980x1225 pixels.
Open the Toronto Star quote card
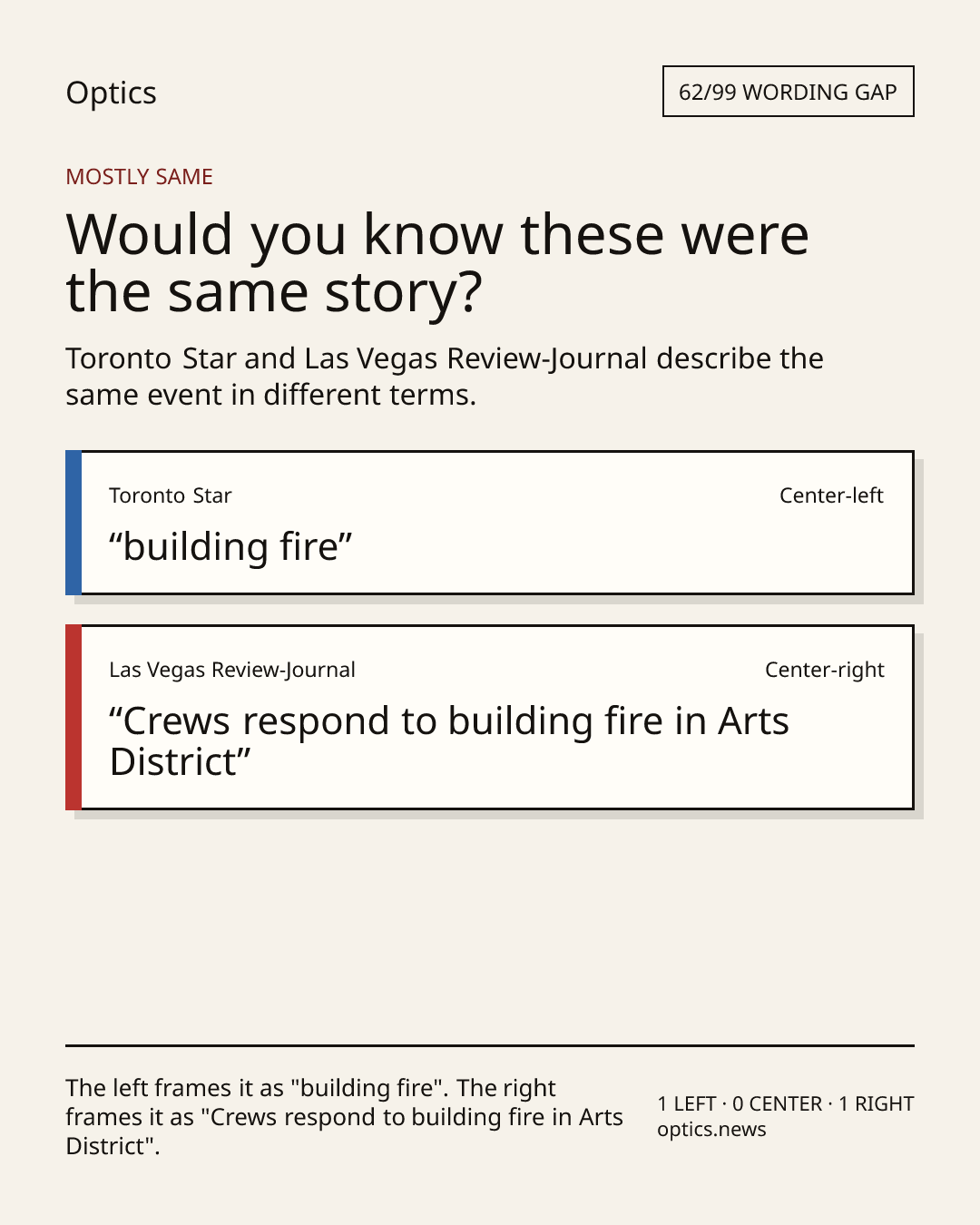pos(489,523)
